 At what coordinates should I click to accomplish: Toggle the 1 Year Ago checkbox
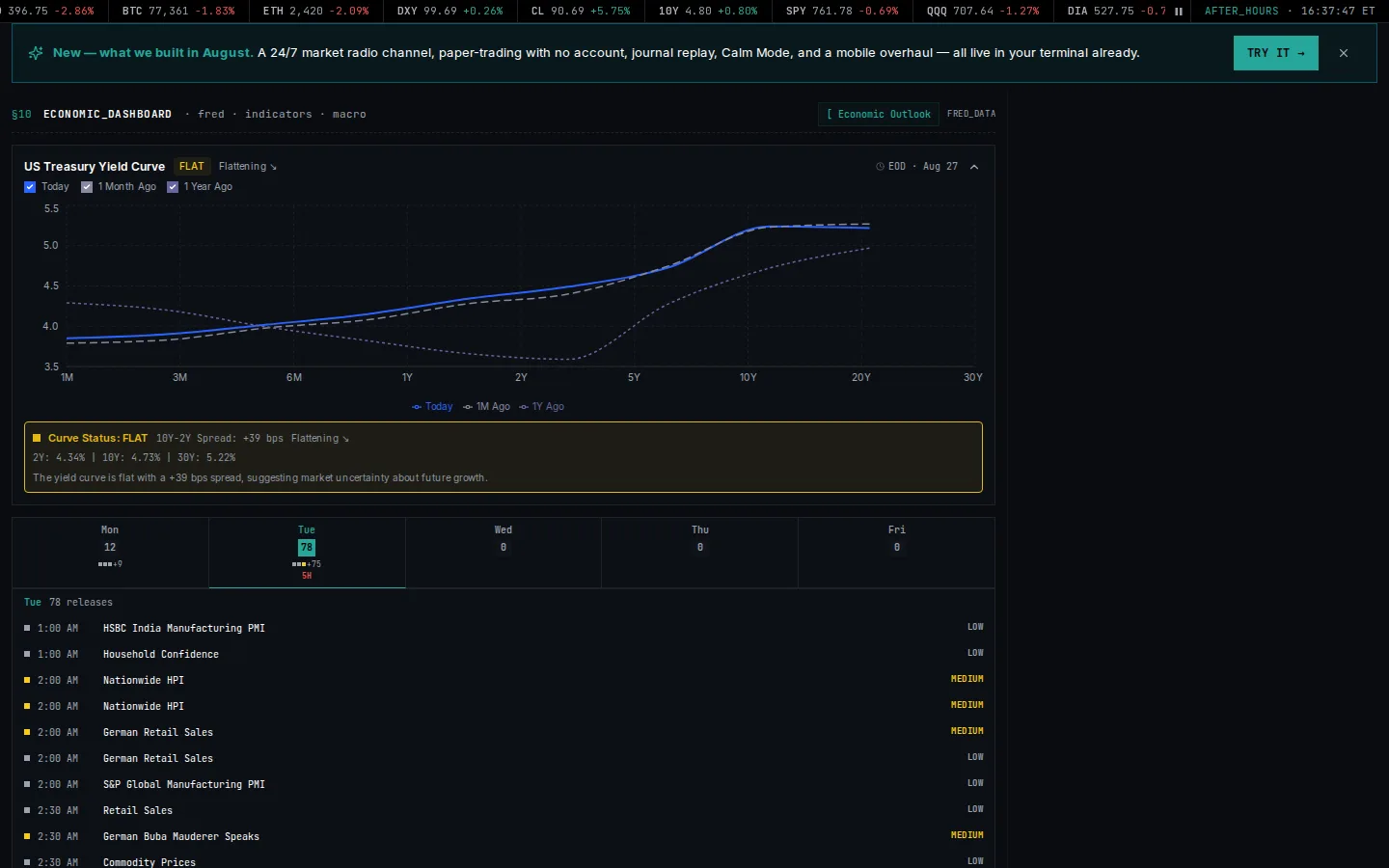point(173,187)
